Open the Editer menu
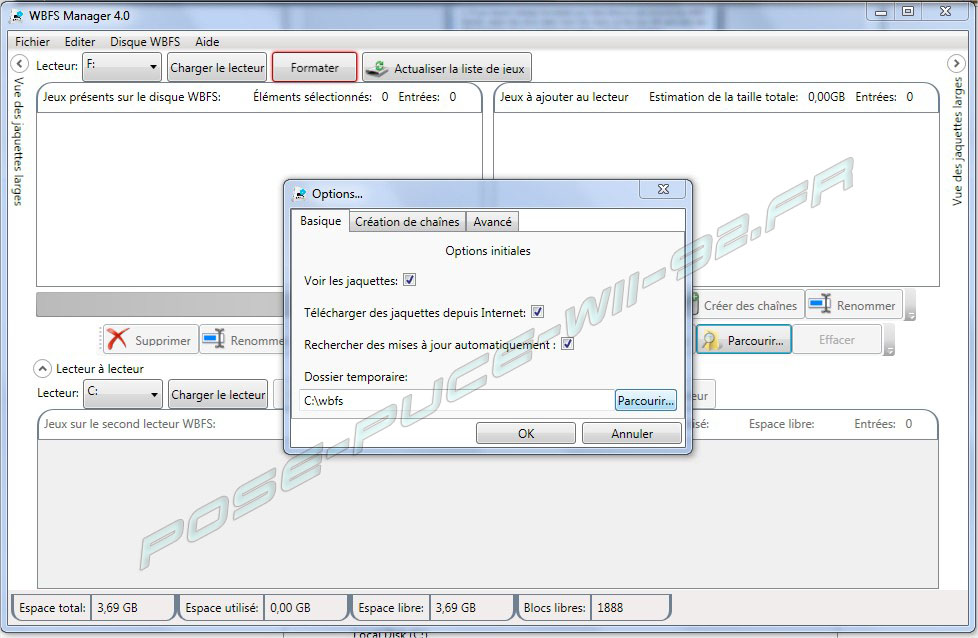 pos(80,42)
